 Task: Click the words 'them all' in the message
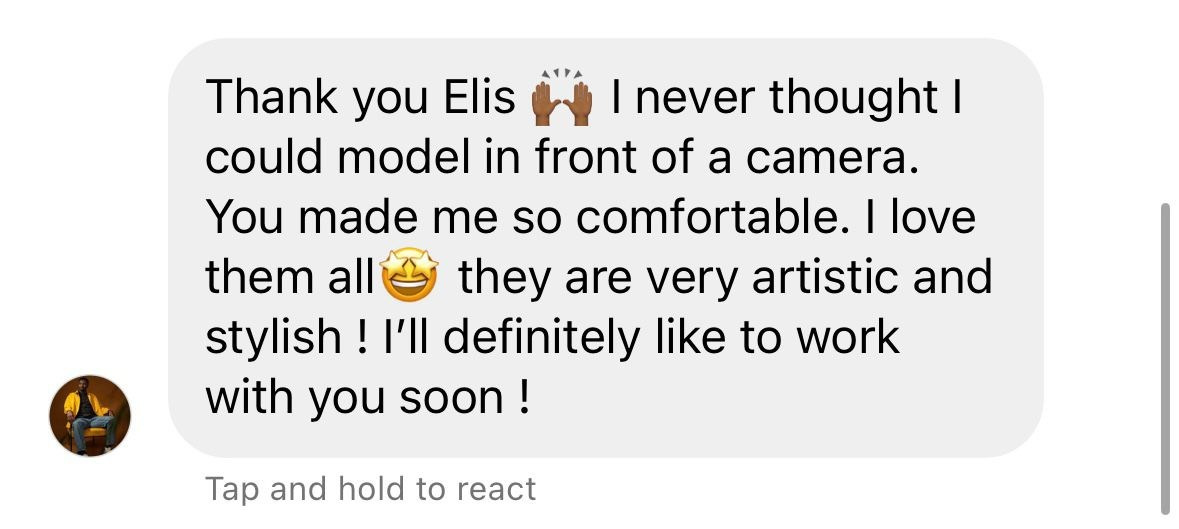pos(290,277)
